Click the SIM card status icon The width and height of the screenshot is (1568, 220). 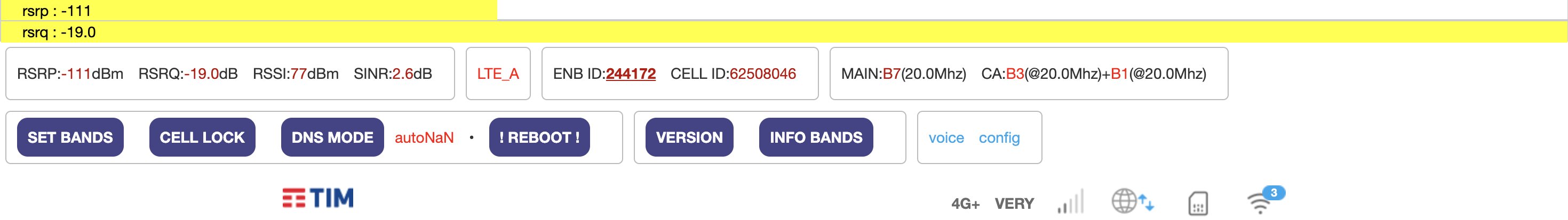(x=1198, y=203)
